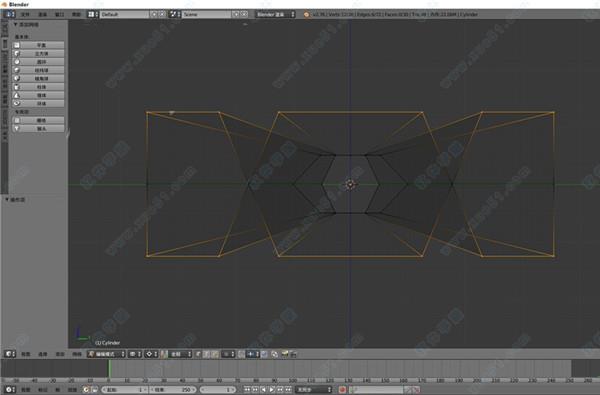Add a 圆环 circle mesh
The height and width of the screenshot is (395, 600).
[38, 62]
